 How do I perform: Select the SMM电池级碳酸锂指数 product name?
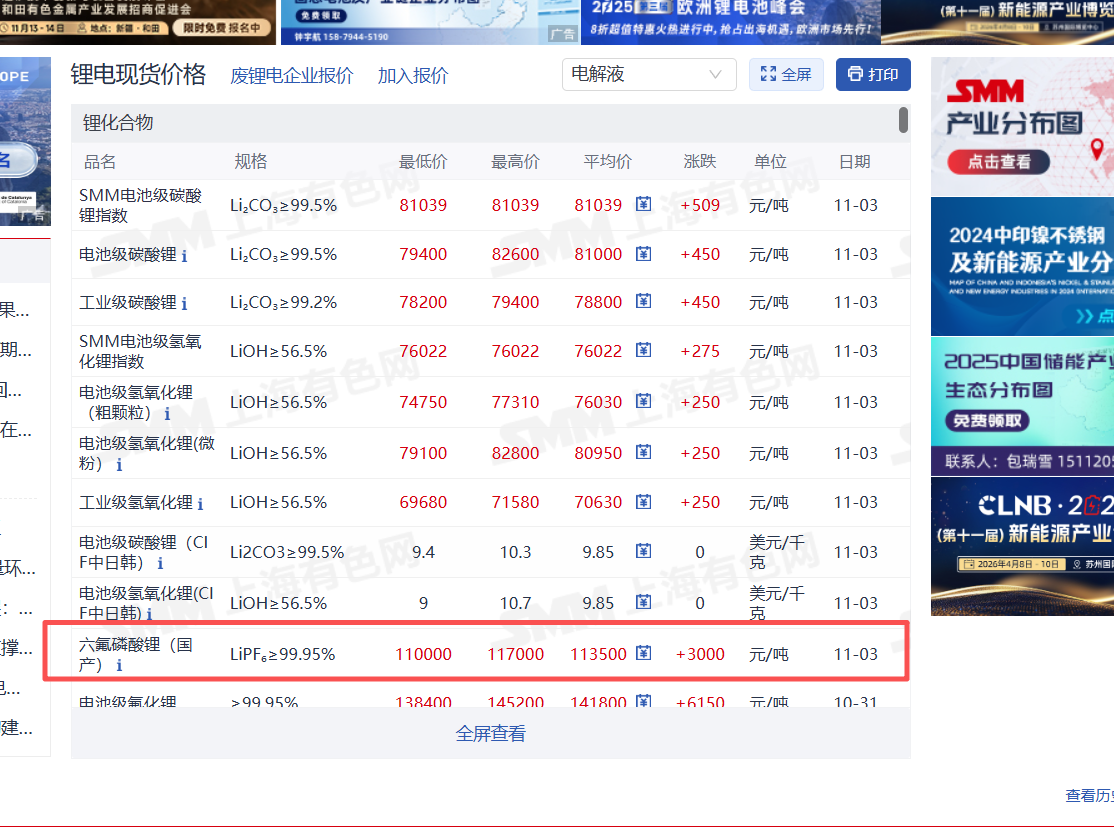coord(141,205)
